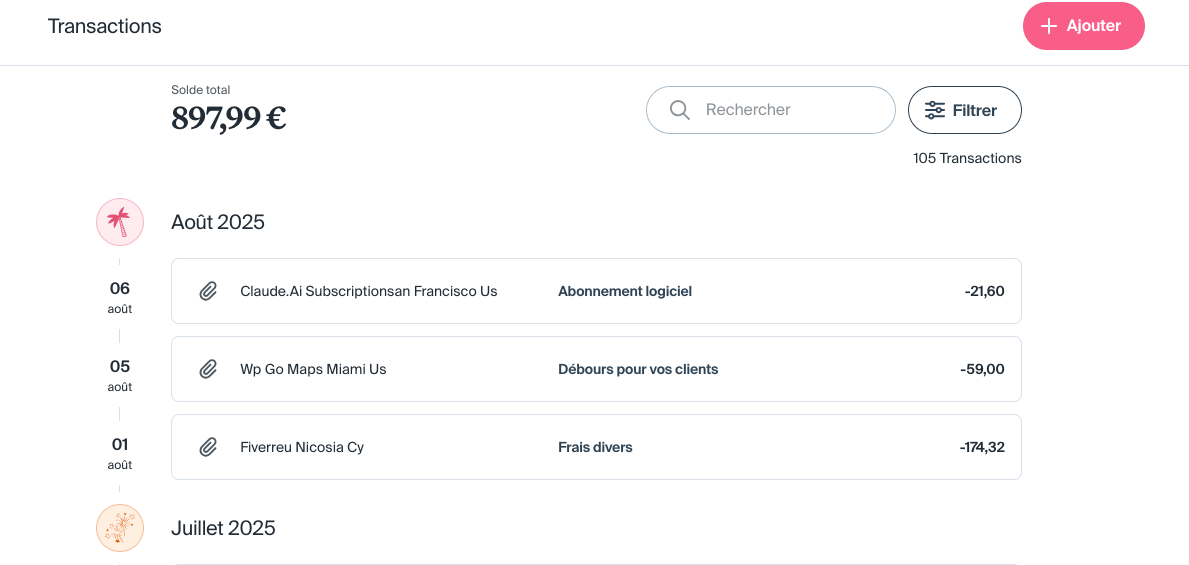
Task: Click the -174,32 transaction amount
Action: click(x=981, y=447)
